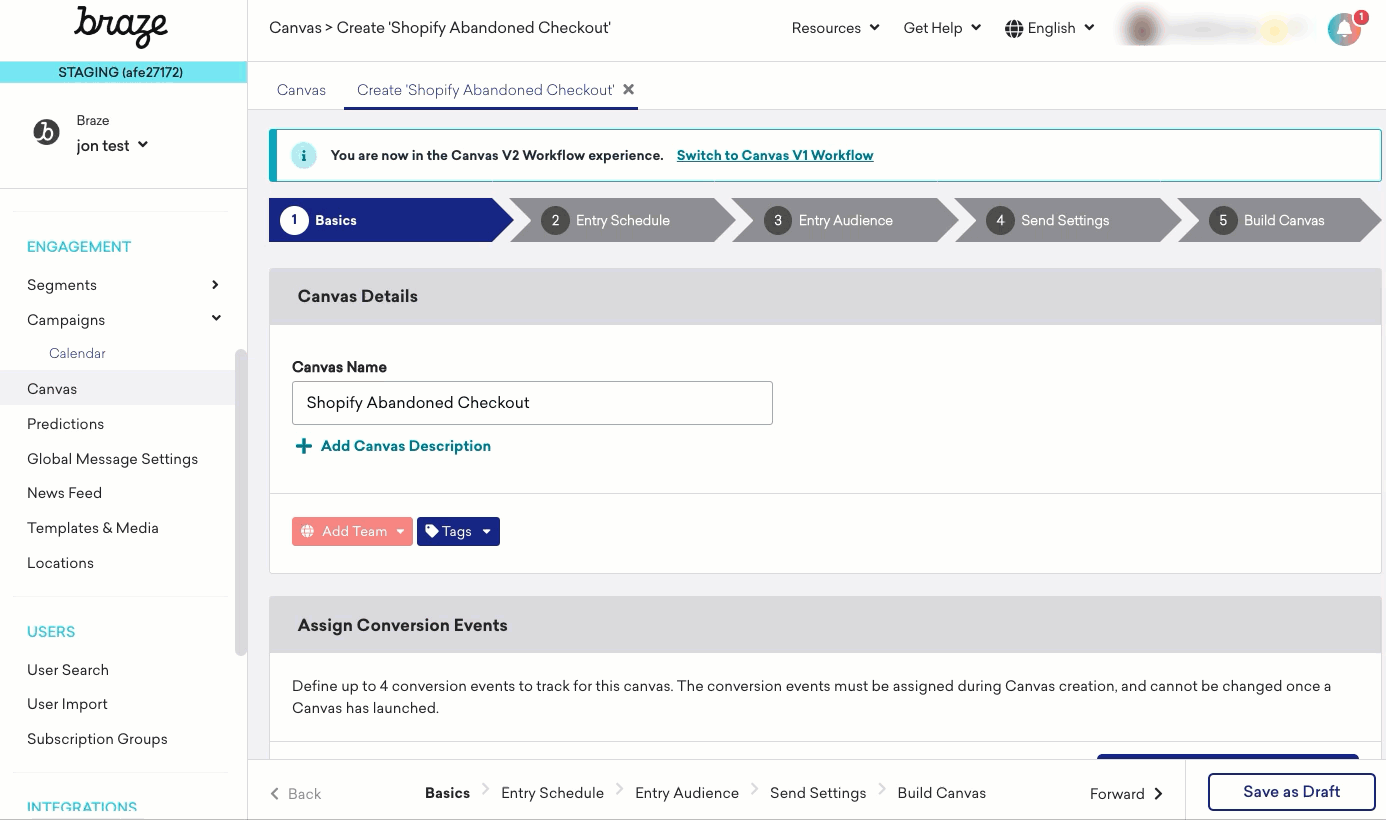Open the notification bell
The height and width of the screenshot is (820, 1386).
[1345, 29]
